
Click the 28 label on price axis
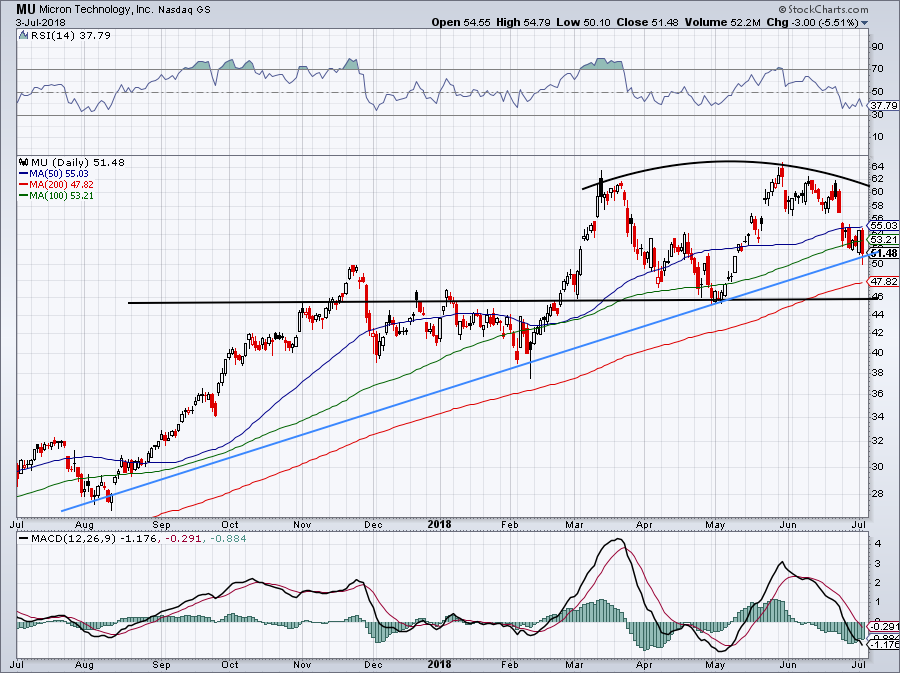pos(877,494)
